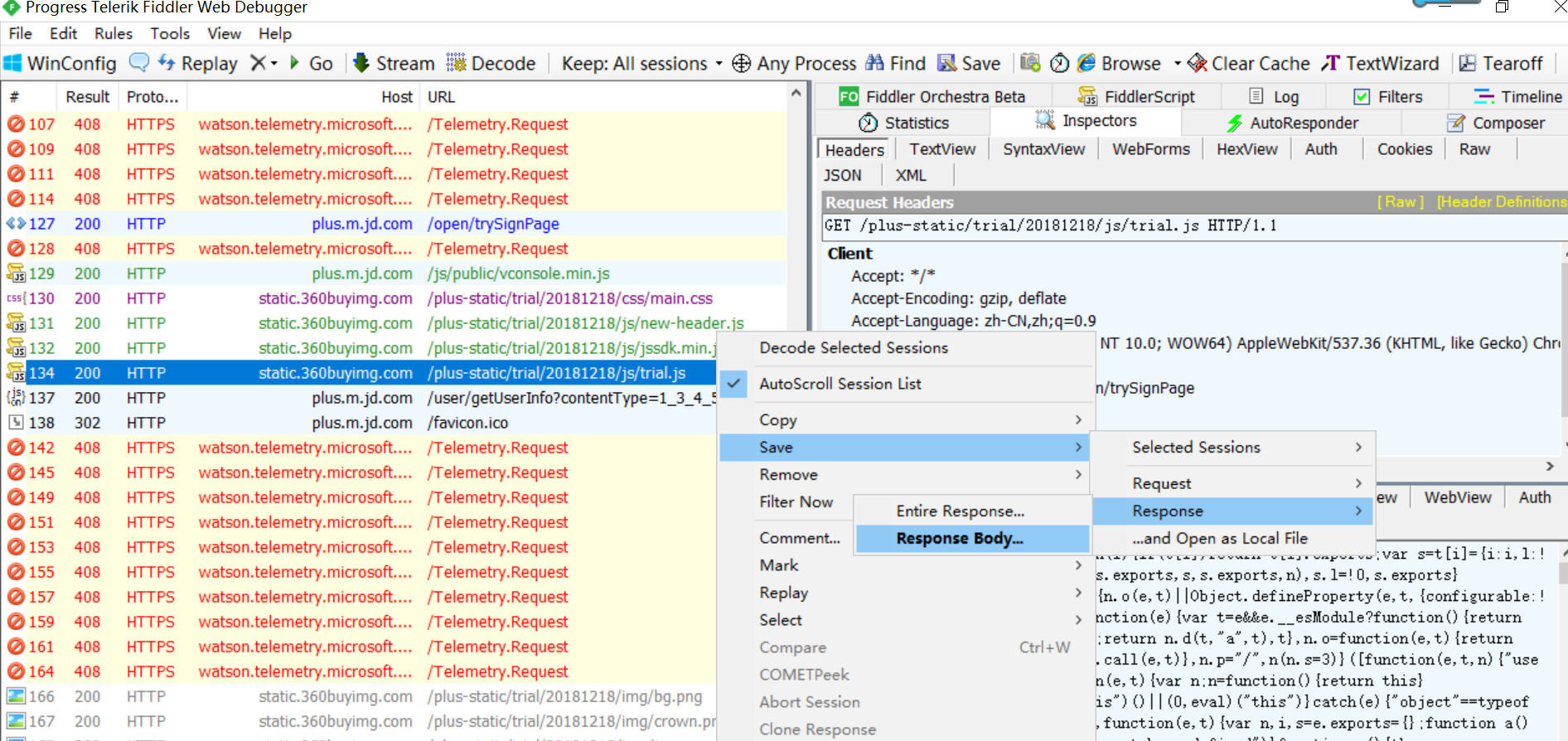Choose Response Body... menu item
The height and width of the screenshot is (741, 1568).
point(972,538)
